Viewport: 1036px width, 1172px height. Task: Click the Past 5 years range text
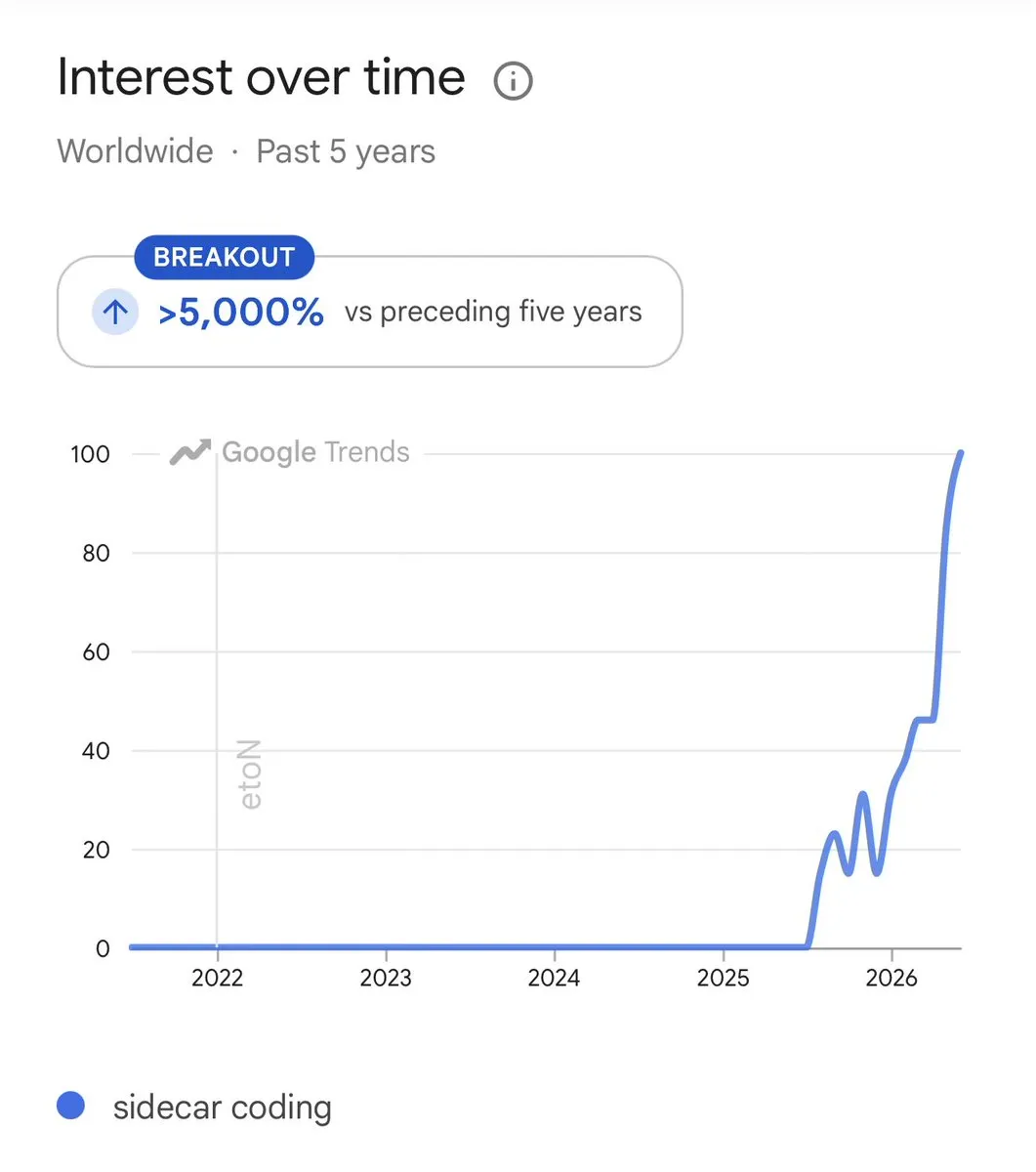pyautogui.click(x=346, y=151)
